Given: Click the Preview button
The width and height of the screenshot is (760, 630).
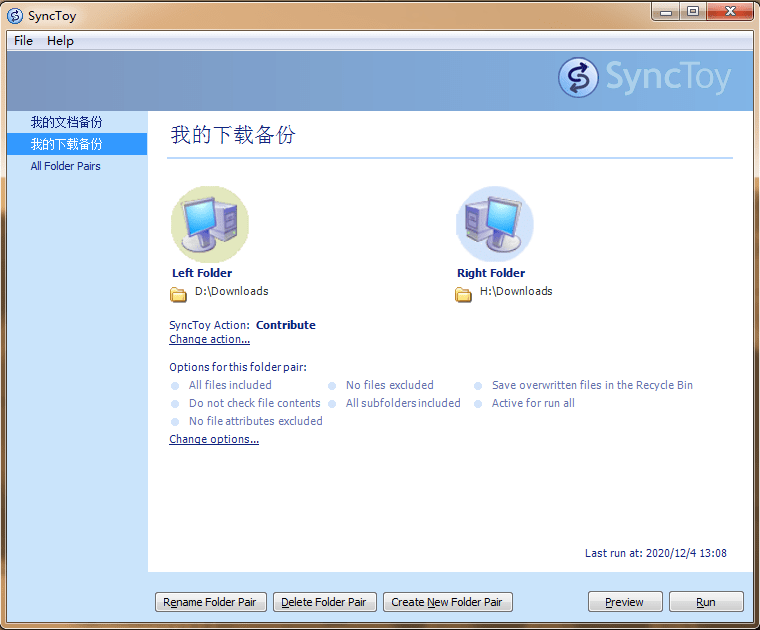Looking at the screenshot, I should 625,602.
